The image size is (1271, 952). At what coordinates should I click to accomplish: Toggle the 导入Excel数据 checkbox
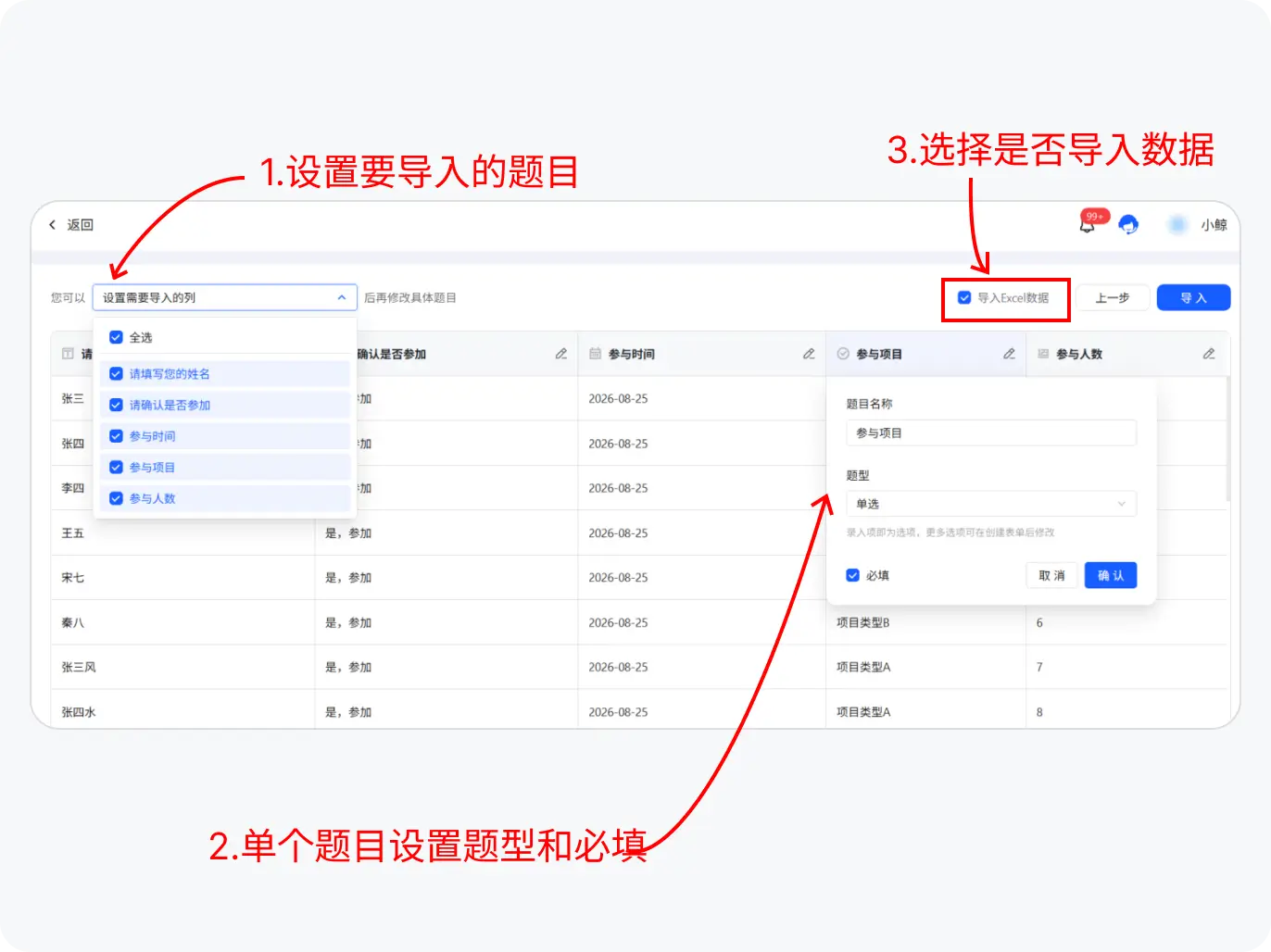[x=964, y=298]
